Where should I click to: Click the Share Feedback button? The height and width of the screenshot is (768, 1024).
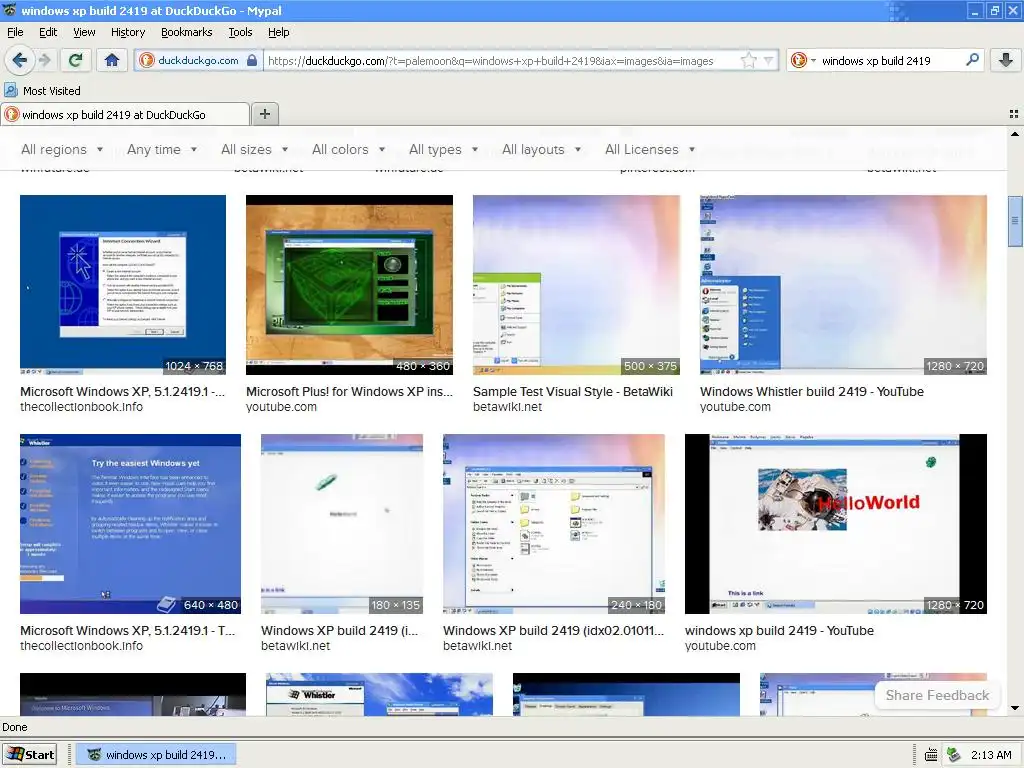pos(937,696)
